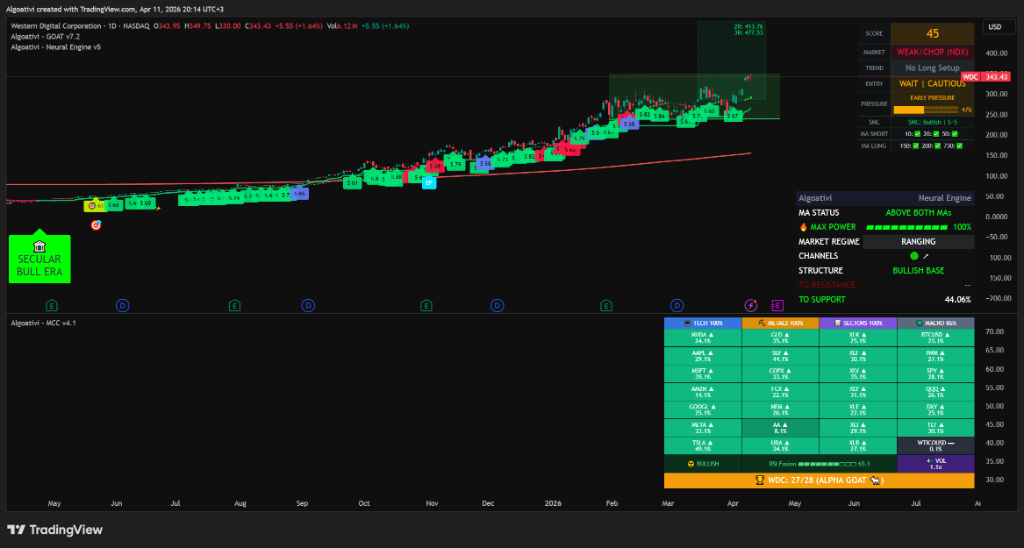This screenshot has width=1024, height=548.
Task: Click the pickaxe icon in METALS header
Action: click(762, 323)
